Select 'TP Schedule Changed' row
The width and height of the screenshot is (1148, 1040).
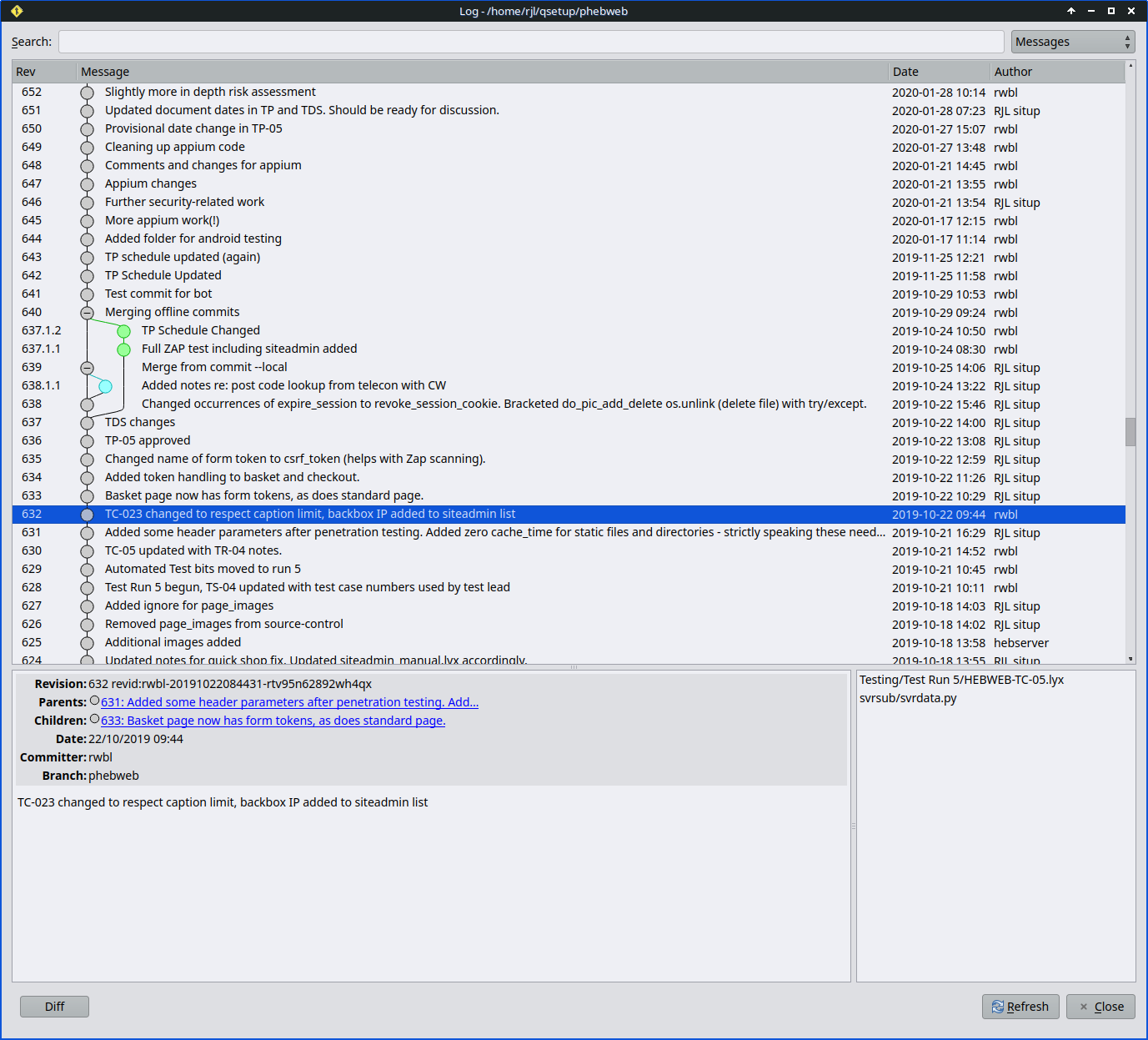tap(569, 330)
